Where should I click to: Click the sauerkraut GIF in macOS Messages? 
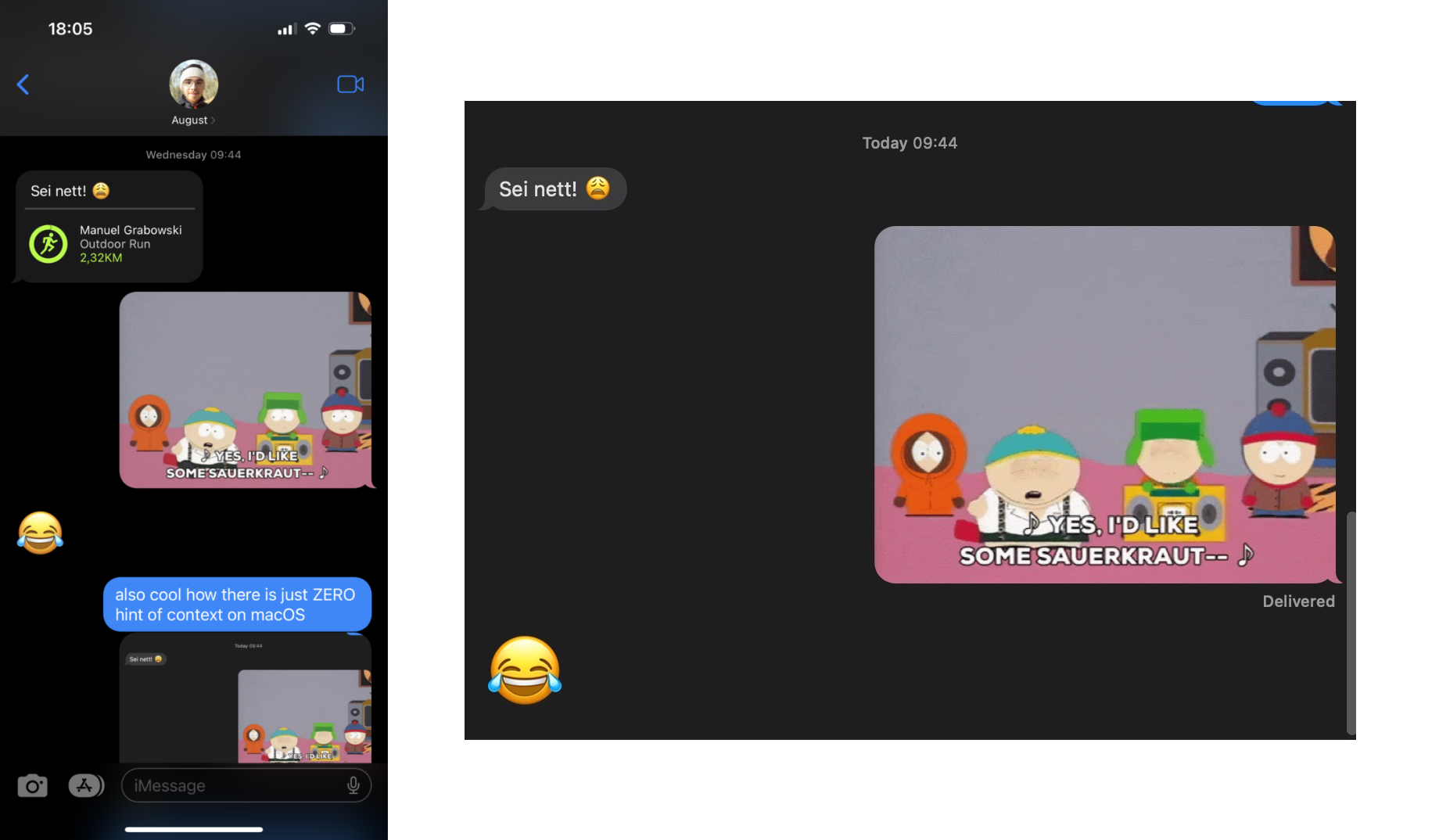1104,404
